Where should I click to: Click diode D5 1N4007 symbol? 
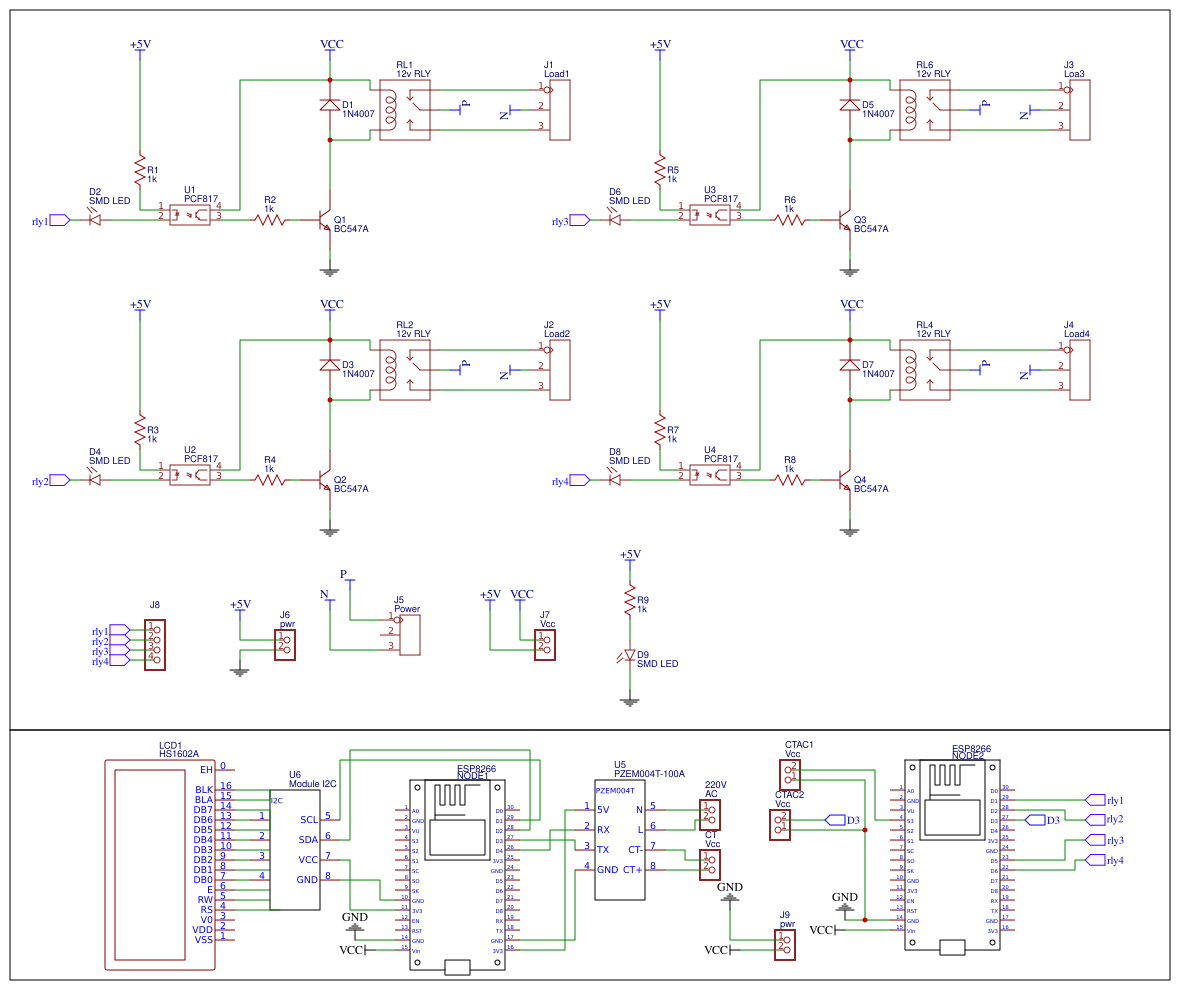pos(850,105)
